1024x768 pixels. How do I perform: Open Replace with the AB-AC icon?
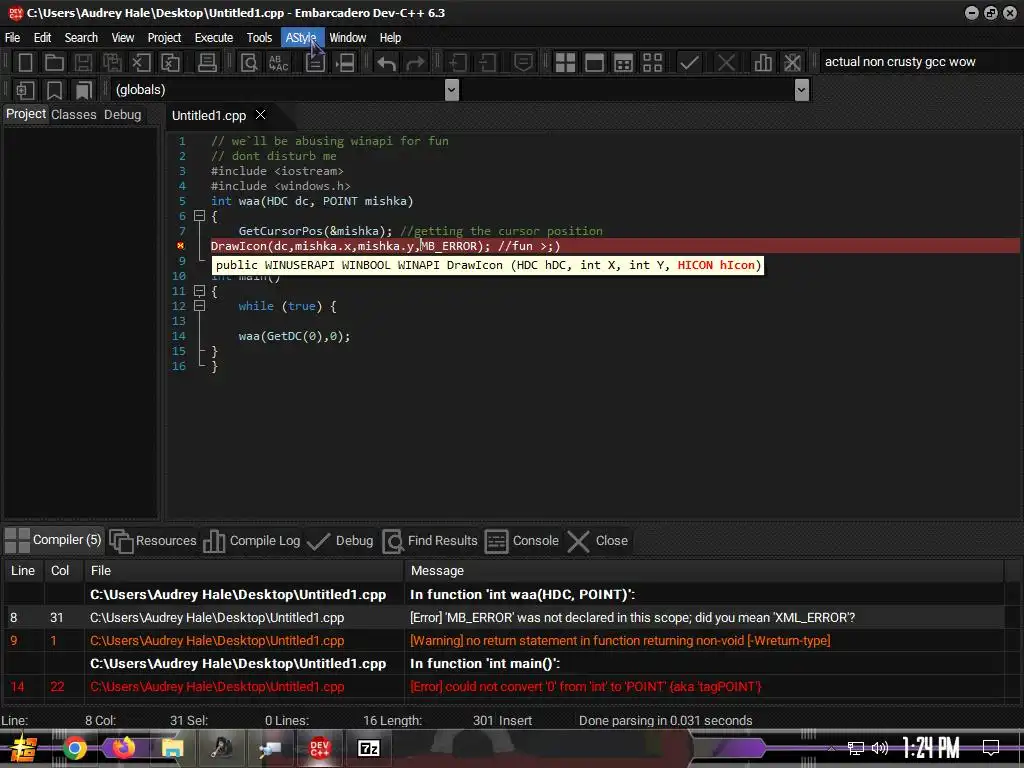pos(279,63)
